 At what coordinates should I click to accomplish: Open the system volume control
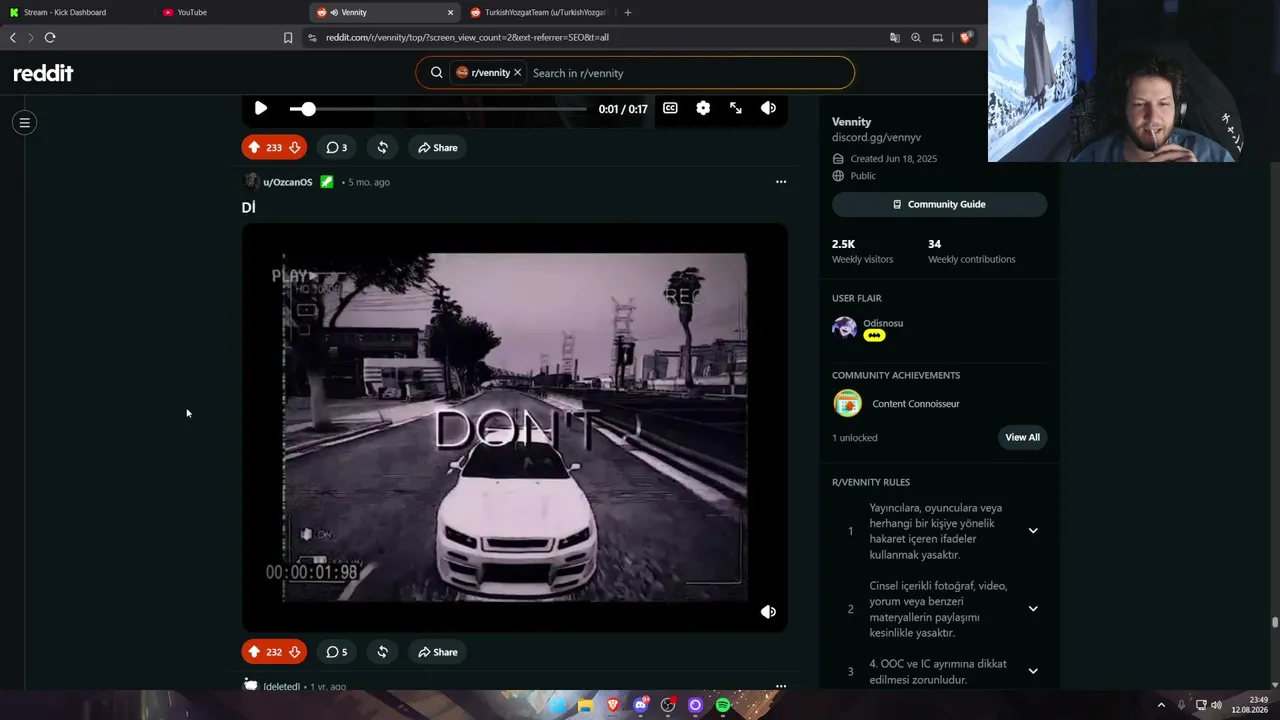1217,705
